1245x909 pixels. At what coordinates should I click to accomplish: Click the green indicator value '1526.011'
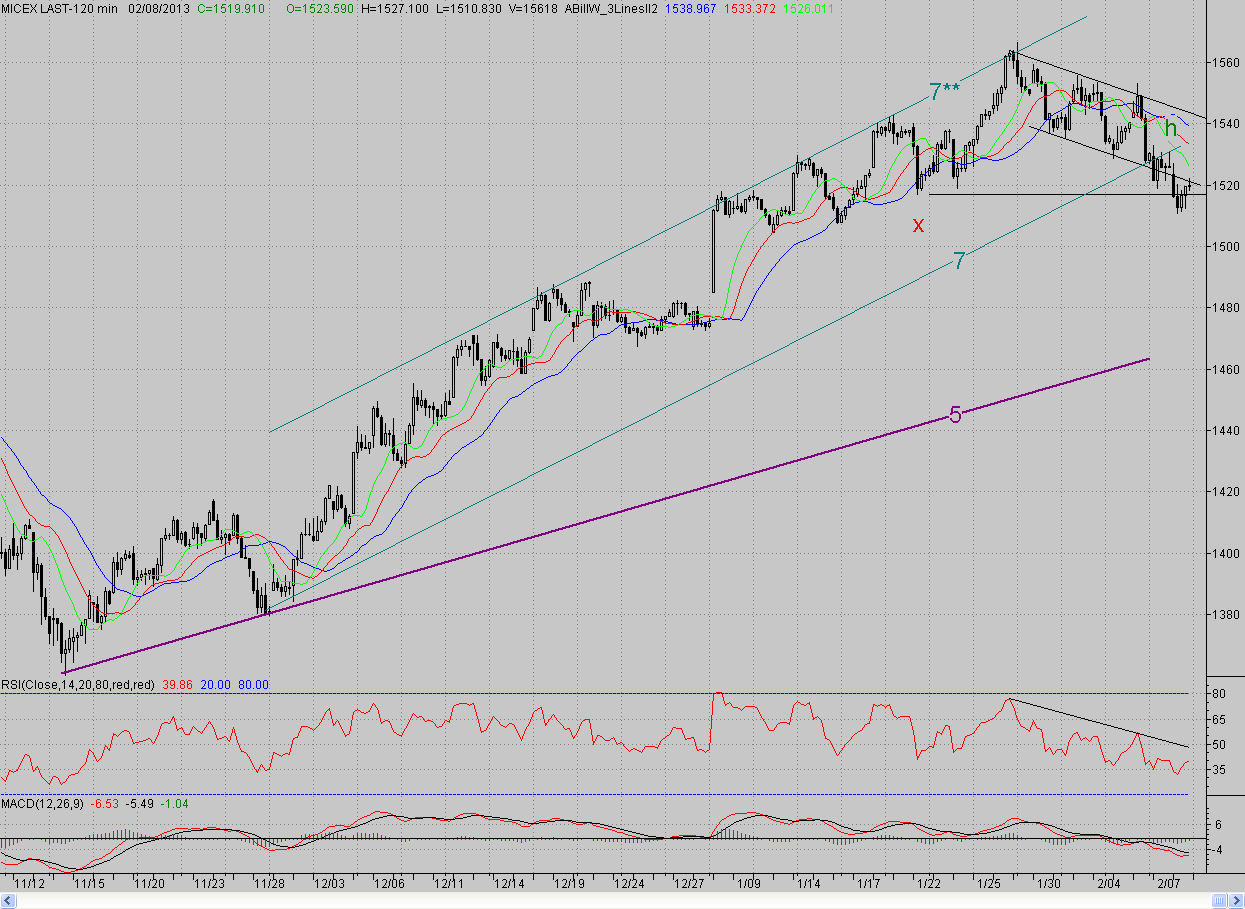coord(808,9)
